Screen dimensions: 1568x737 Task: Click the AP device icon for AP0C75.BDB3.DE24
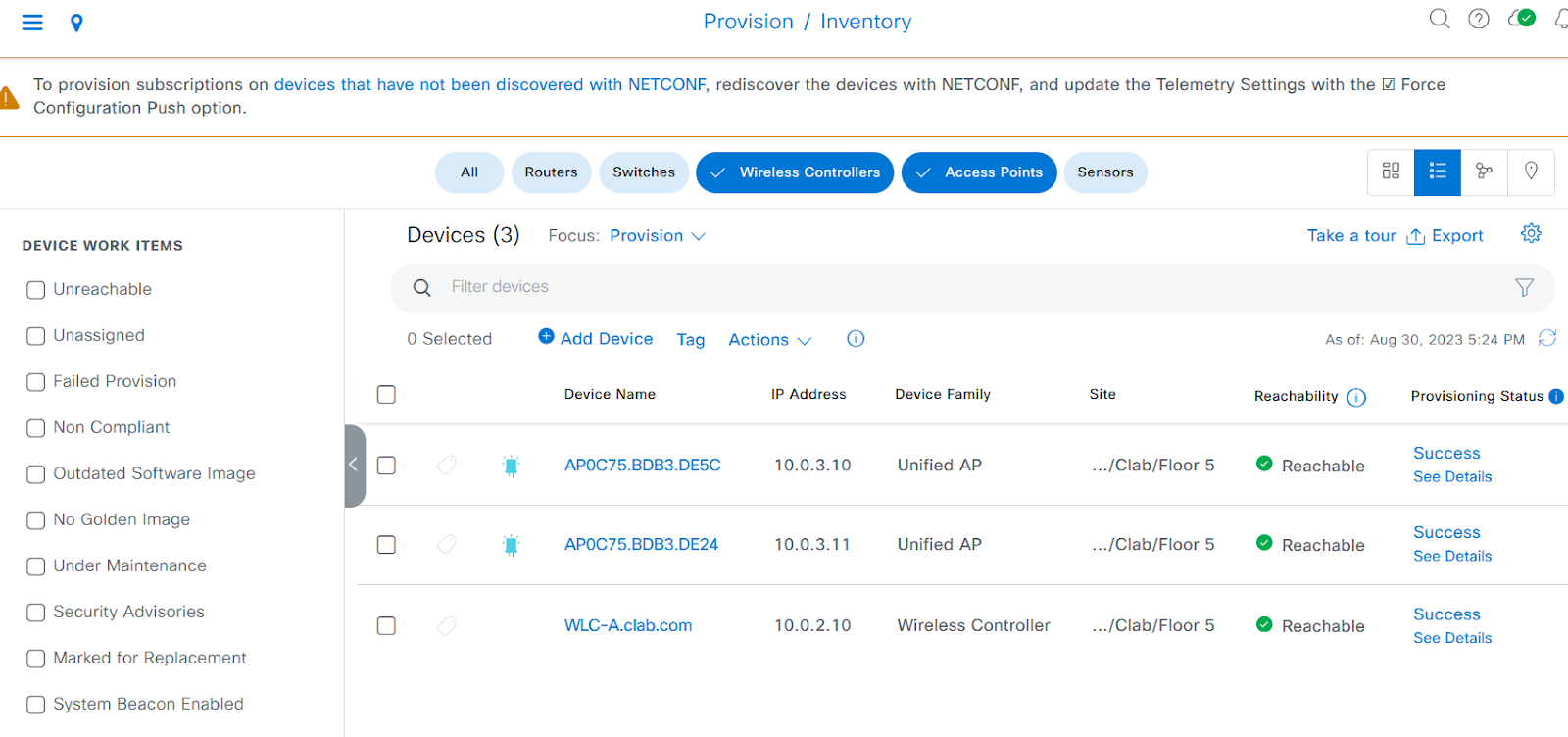pos(511,545)
